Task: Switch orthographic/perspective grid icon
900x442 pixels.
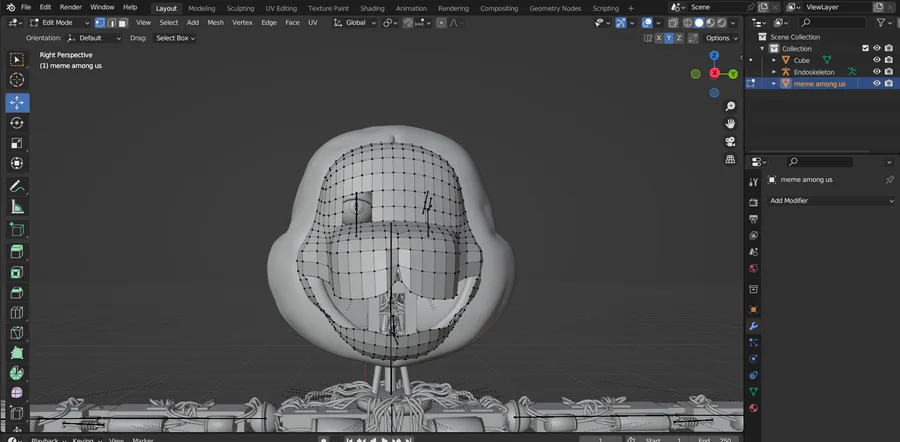Action: 730,159
